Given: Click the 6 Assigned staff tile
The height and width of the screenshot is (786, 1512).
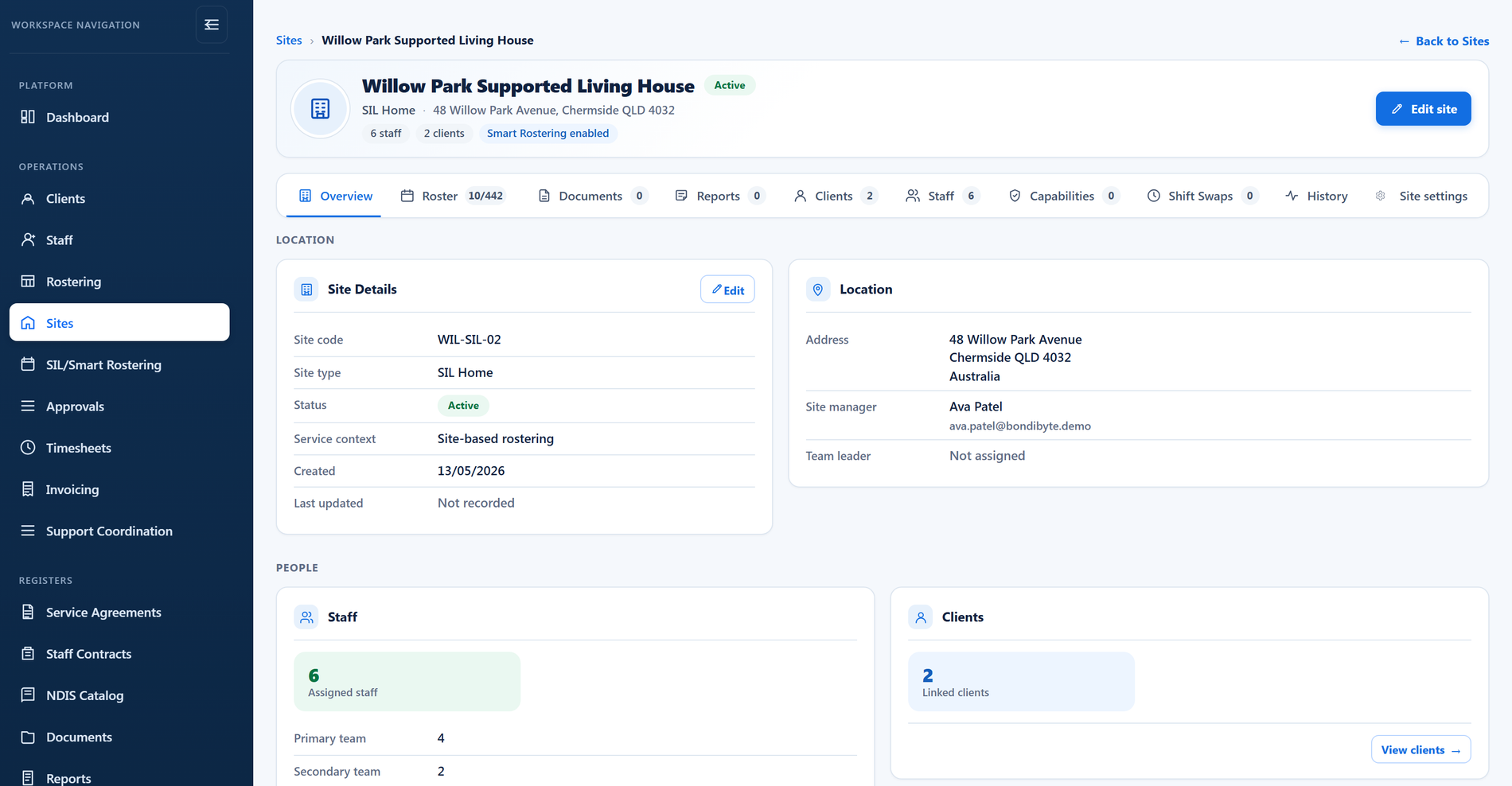Looking at the screenshot, I should coord(407,682).
